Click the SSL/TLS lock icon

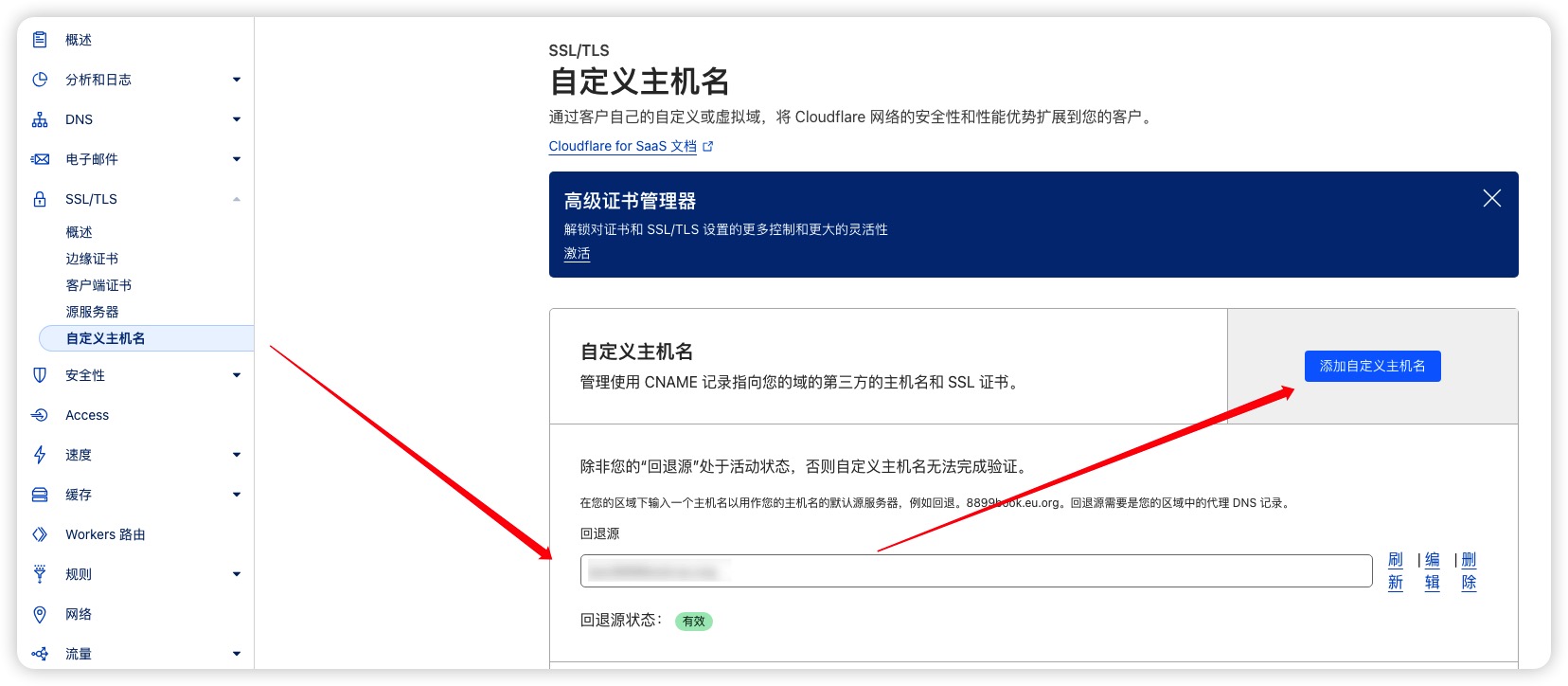[x=40, y=199]
